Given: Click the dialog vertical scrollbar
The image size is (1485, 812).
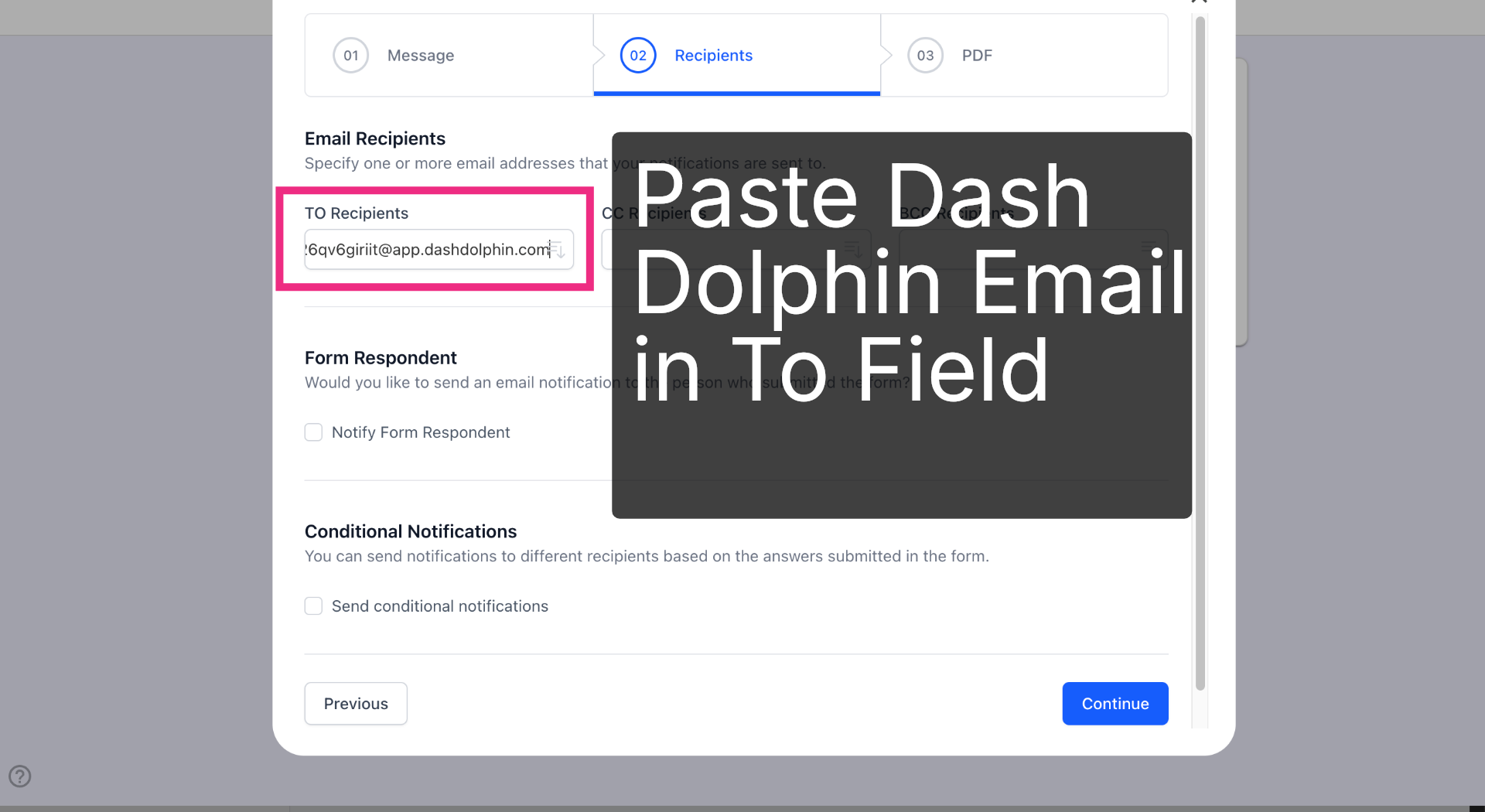Looking at the screenshot, I should point(1200,353).
